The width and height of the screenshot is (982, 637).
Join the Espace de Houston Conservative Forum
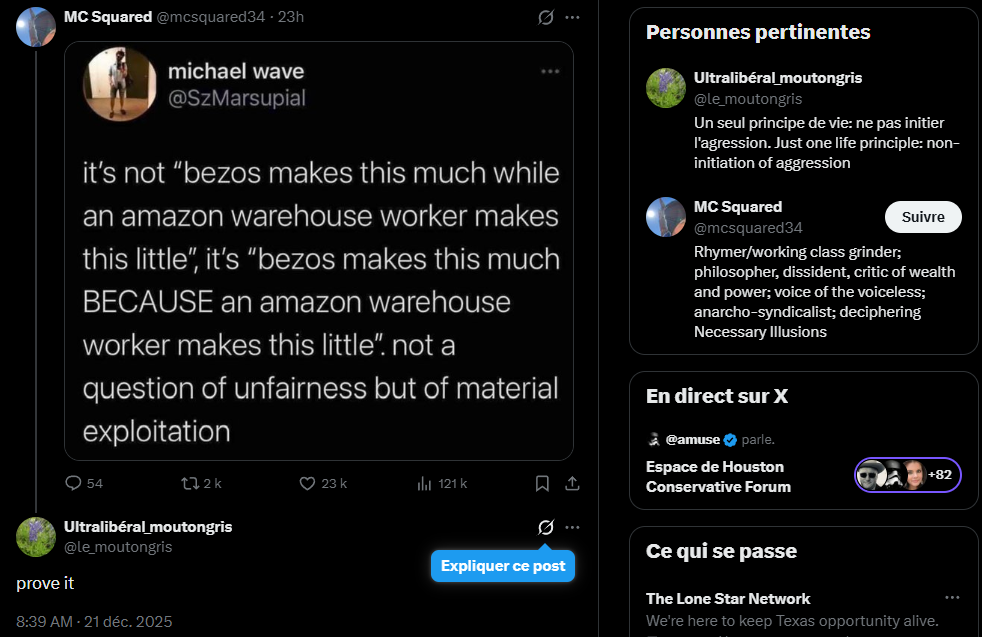(718, 477)
